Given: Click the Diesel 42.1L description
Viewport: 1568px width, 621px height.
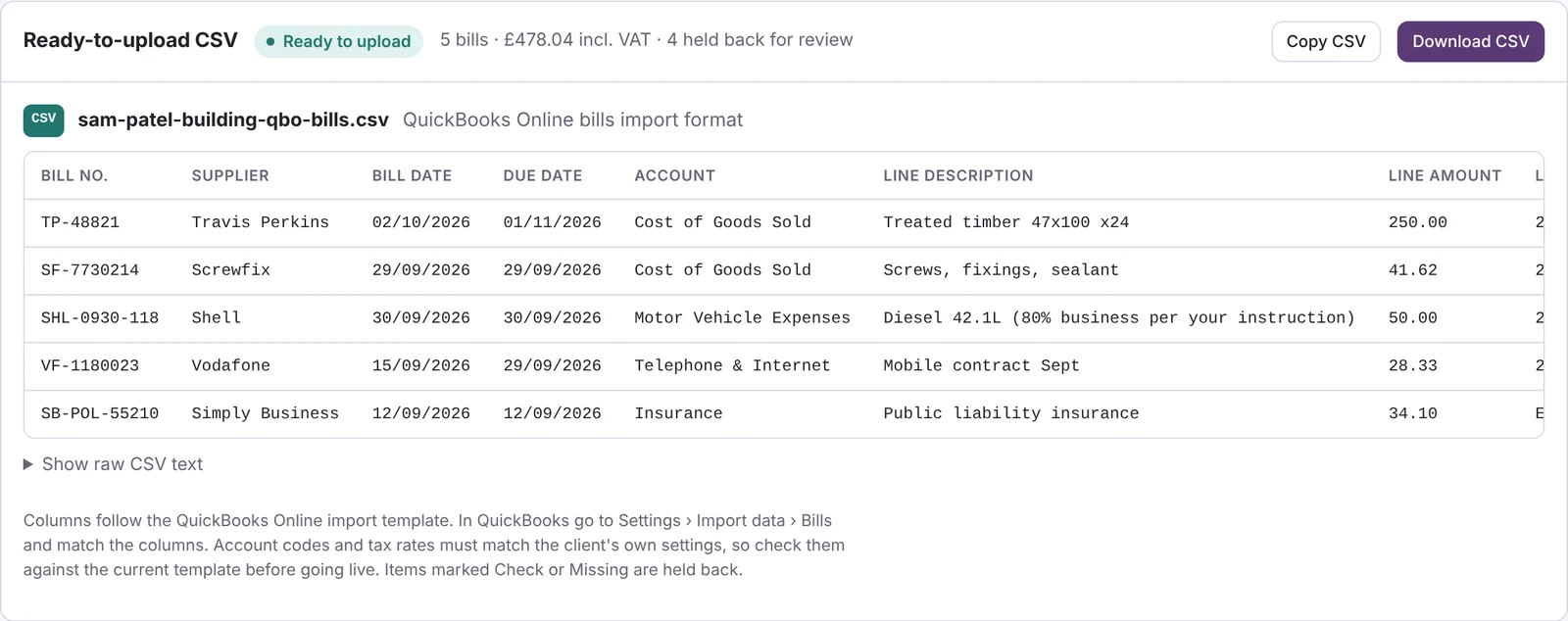Looking at the screenshot, I should click(1119, 318).
